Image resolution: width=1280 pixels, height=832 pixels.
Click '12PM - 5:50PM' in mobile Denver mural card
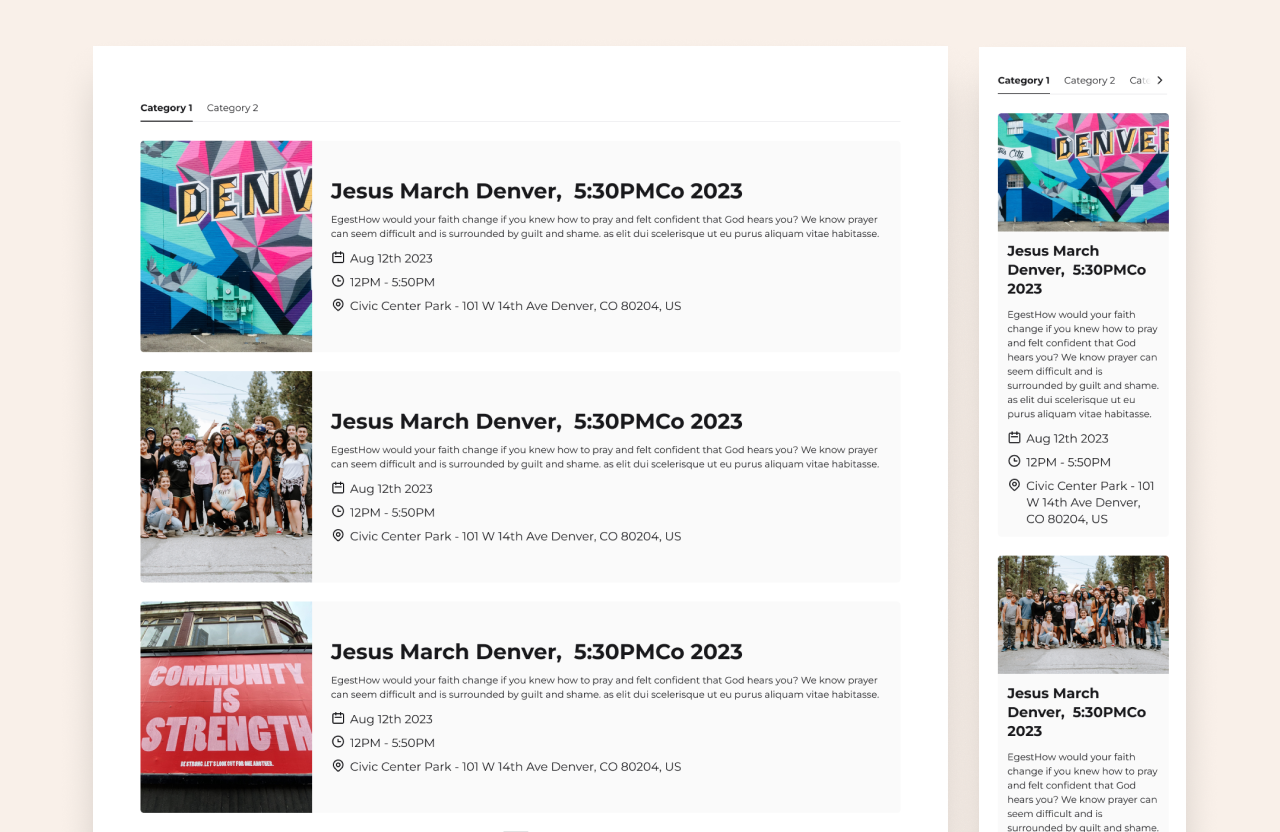pos(1068,462)
